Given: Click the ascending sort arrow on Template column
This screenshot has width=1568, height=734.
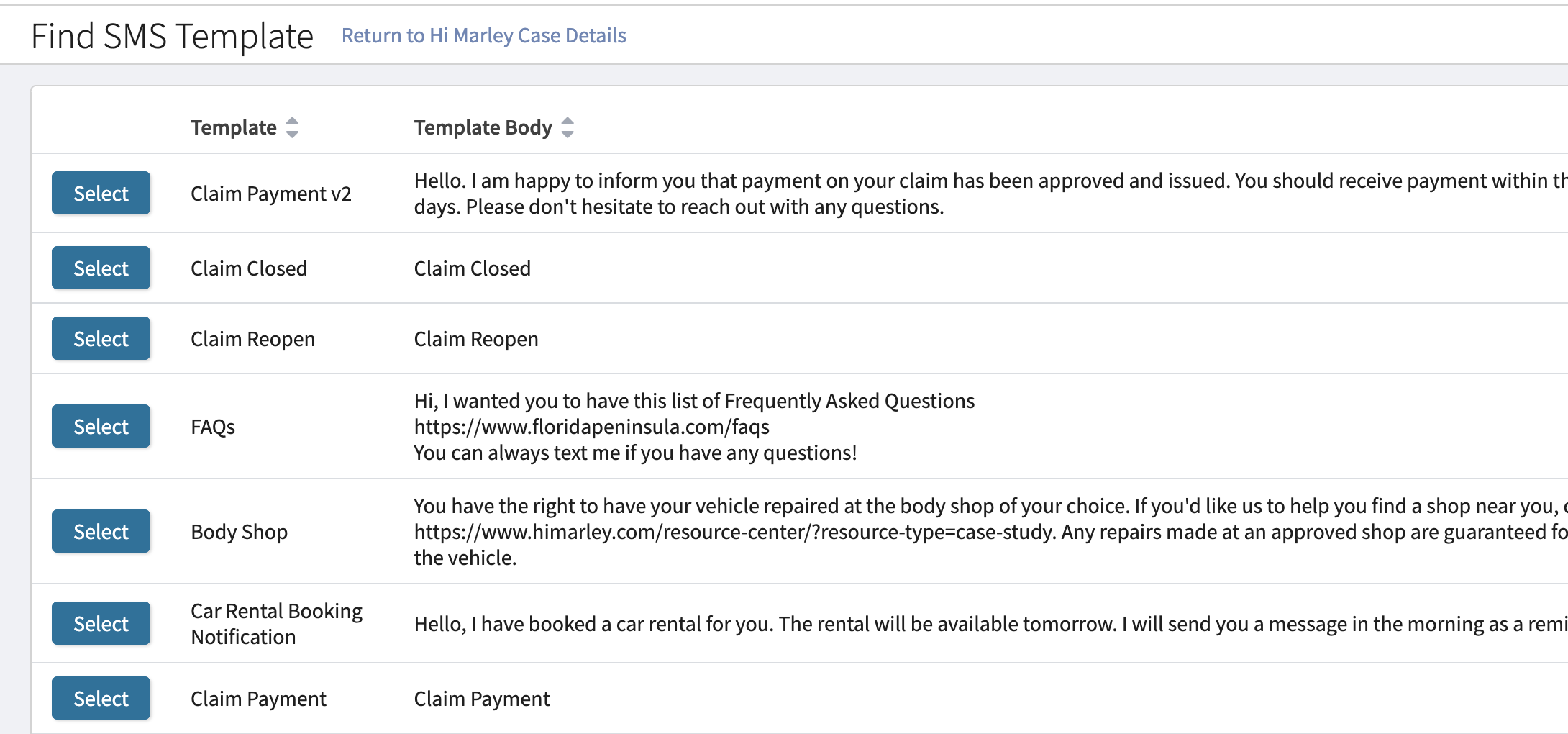Looking at the screenshot, I should [x=292, y=121].
